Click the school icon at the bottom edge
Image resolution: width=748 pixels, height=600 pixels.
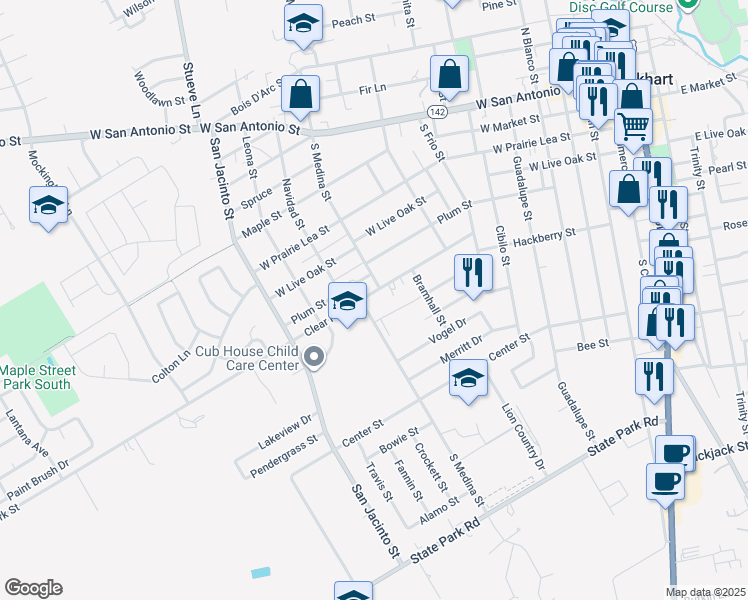tap(353, 594)
